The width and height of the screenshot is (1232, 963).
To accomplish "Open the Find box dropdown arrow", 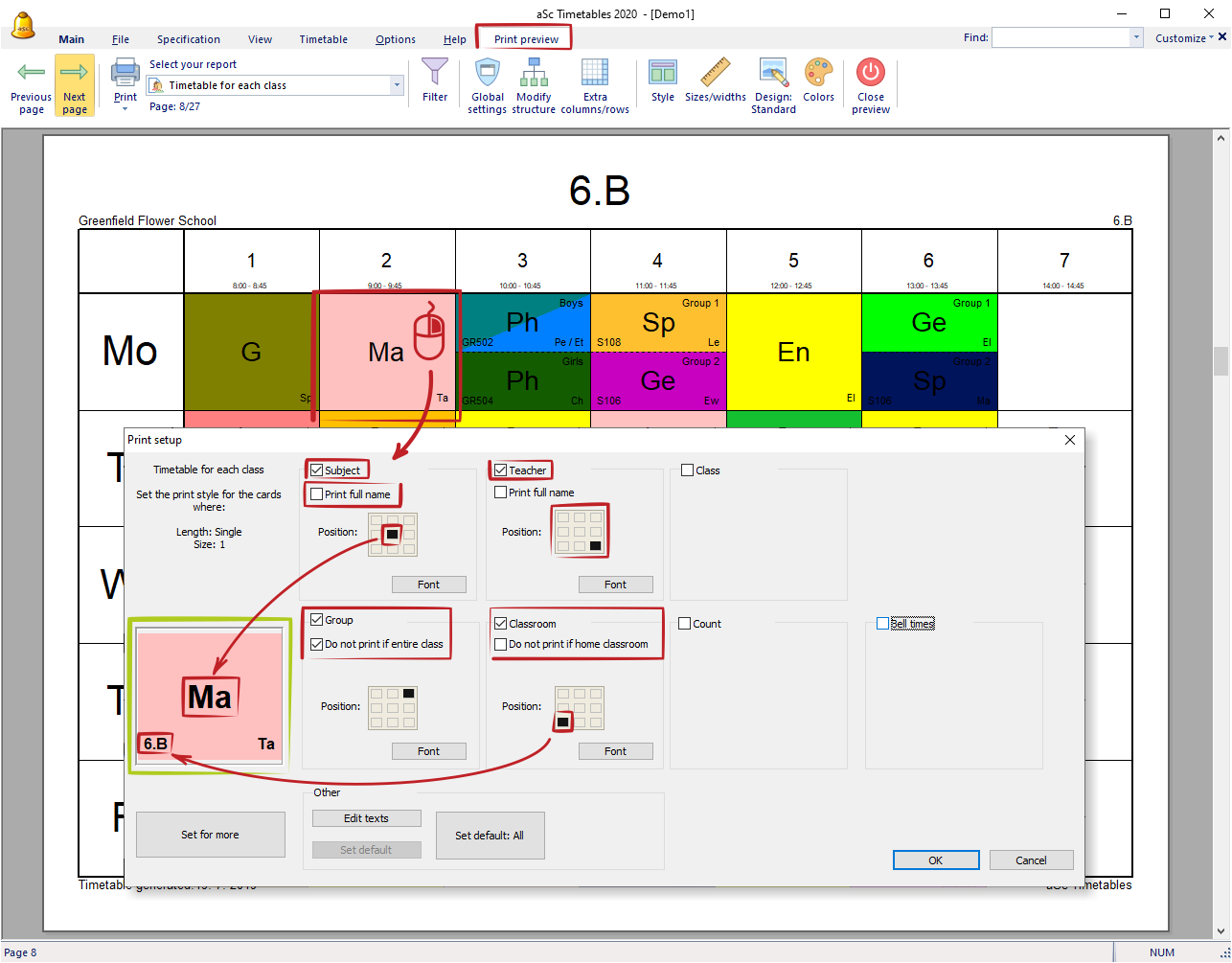I will pos(1136,38).
